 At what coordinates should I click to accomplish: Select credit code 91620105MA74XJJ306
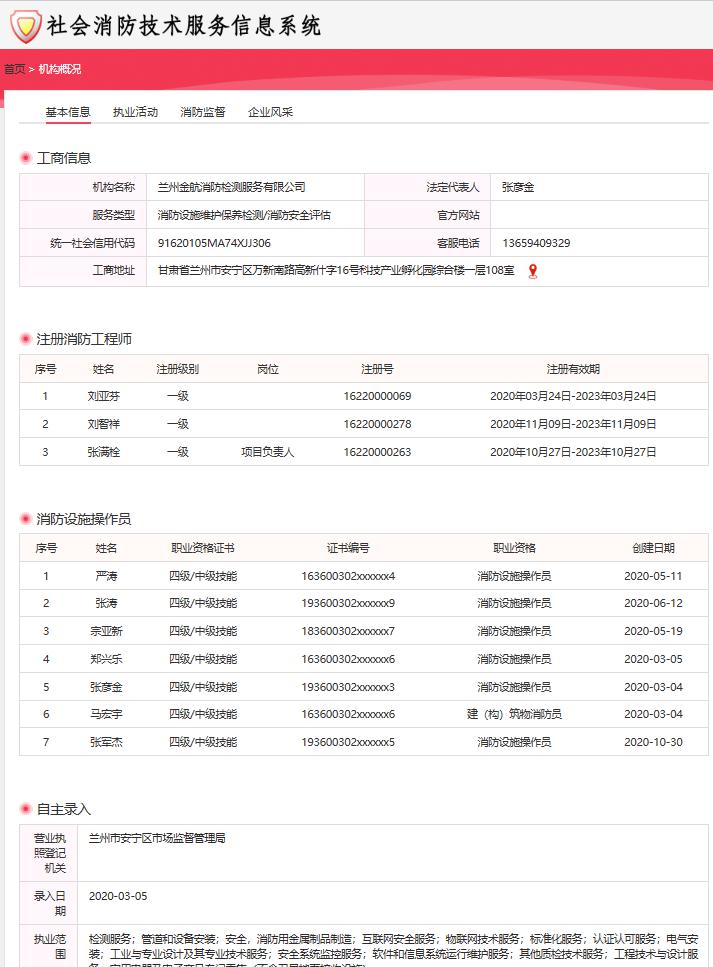214,243
